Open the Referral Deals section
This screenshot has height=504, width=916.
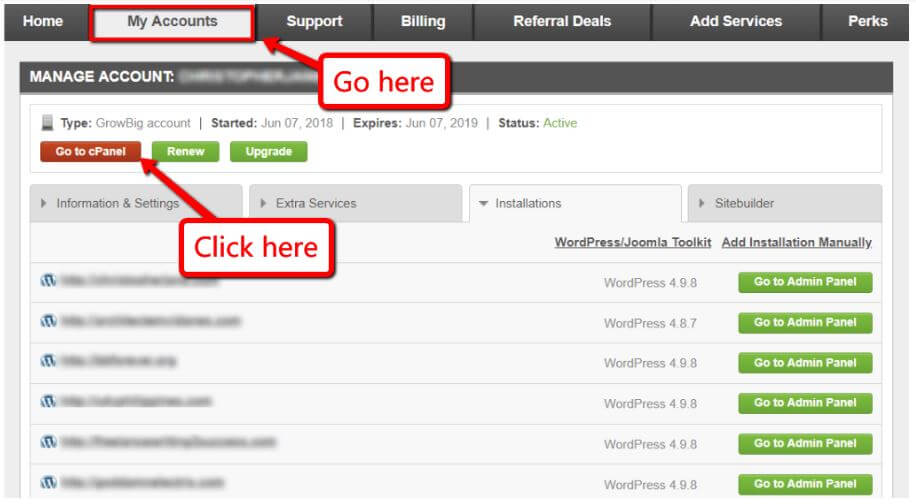tap(562, 22)
